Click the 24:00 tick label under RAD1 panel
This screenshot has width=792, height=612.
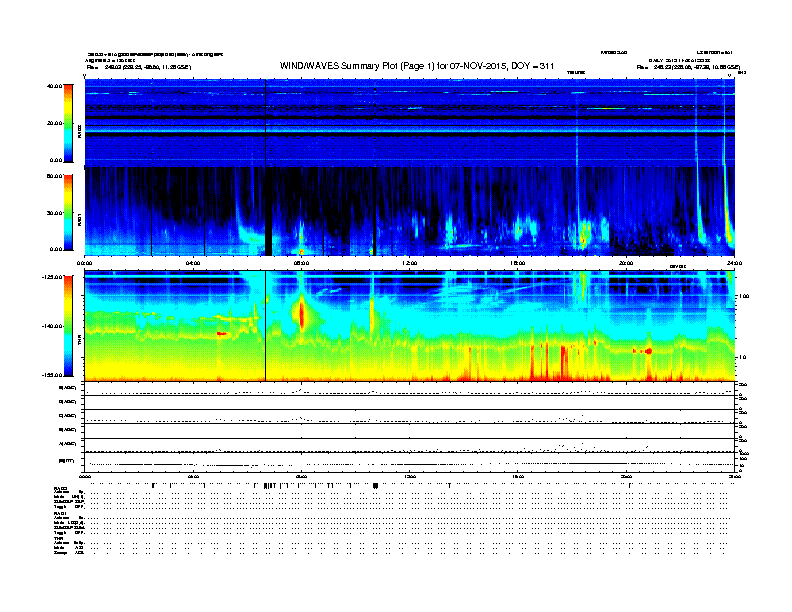point(734,263)
